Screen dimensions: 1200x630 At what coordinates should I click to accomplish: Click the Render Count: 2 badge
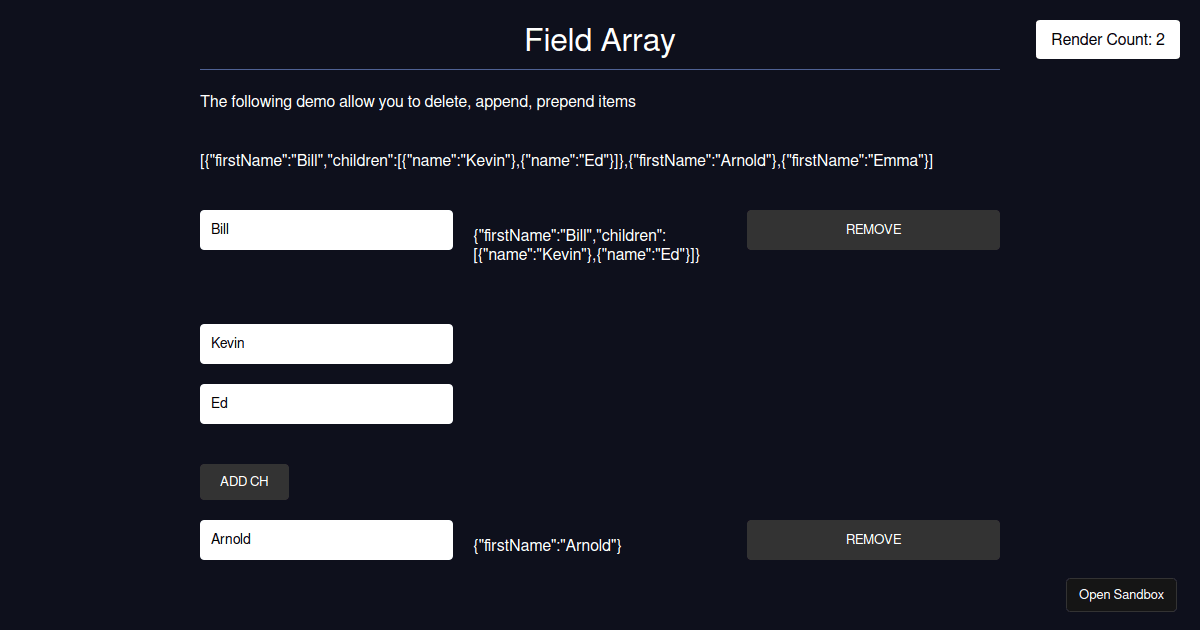(1108, 40)
